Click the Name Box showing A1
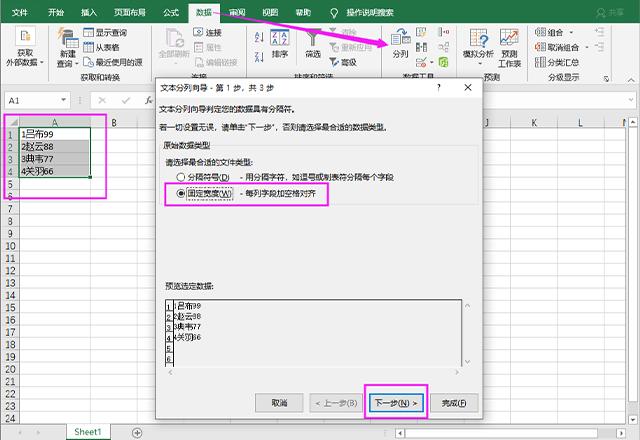This screenshot has width=640, height=440. (x=33, y=100)
